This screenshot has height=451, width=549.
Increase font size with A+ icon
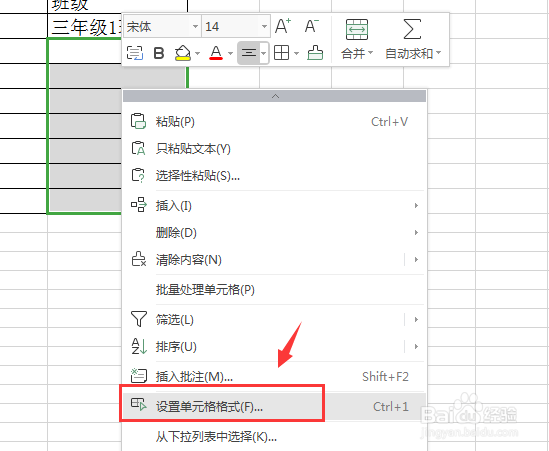283,26
